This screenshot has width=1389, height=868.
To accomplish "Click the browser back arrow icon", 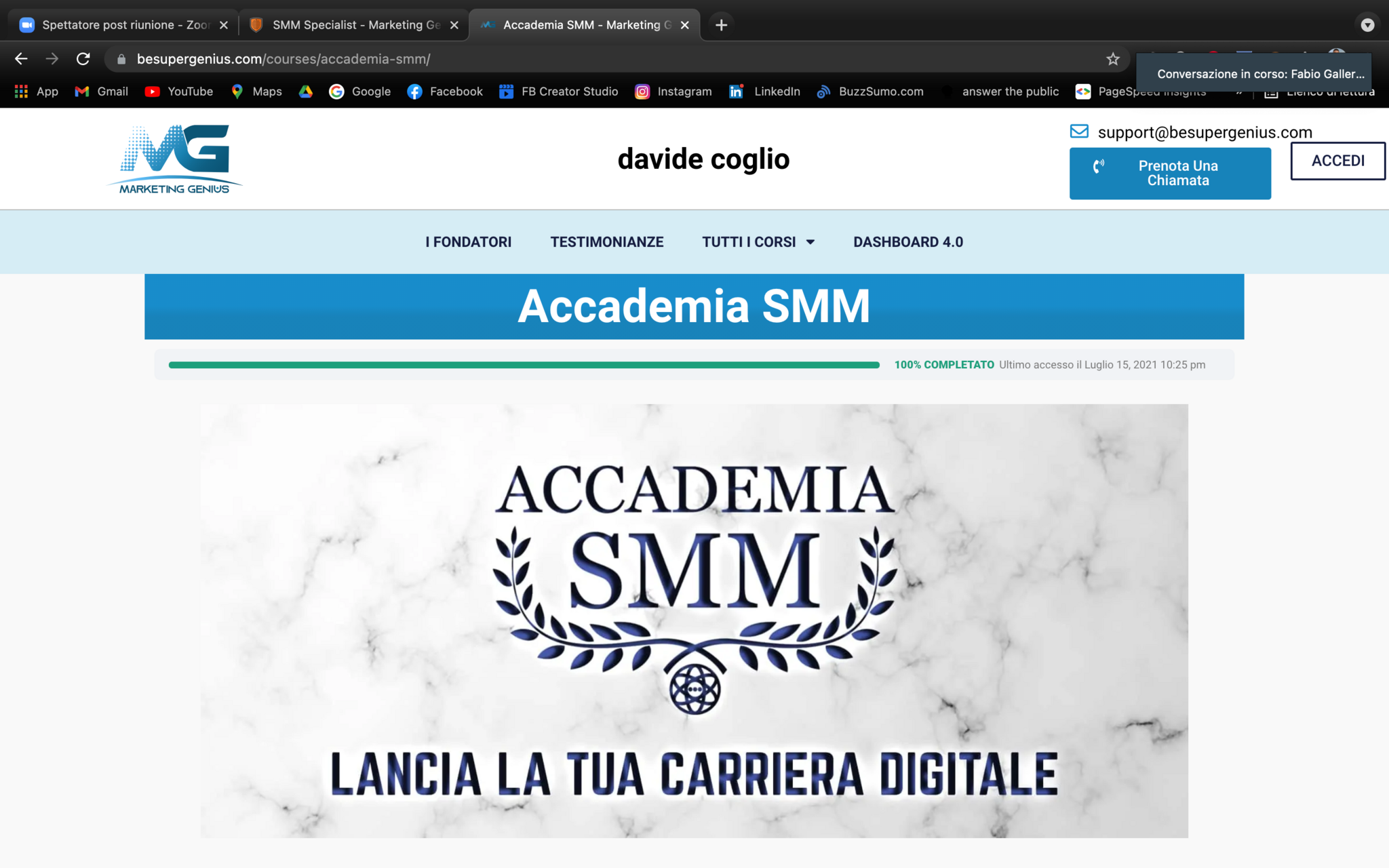I will point(21,59).
